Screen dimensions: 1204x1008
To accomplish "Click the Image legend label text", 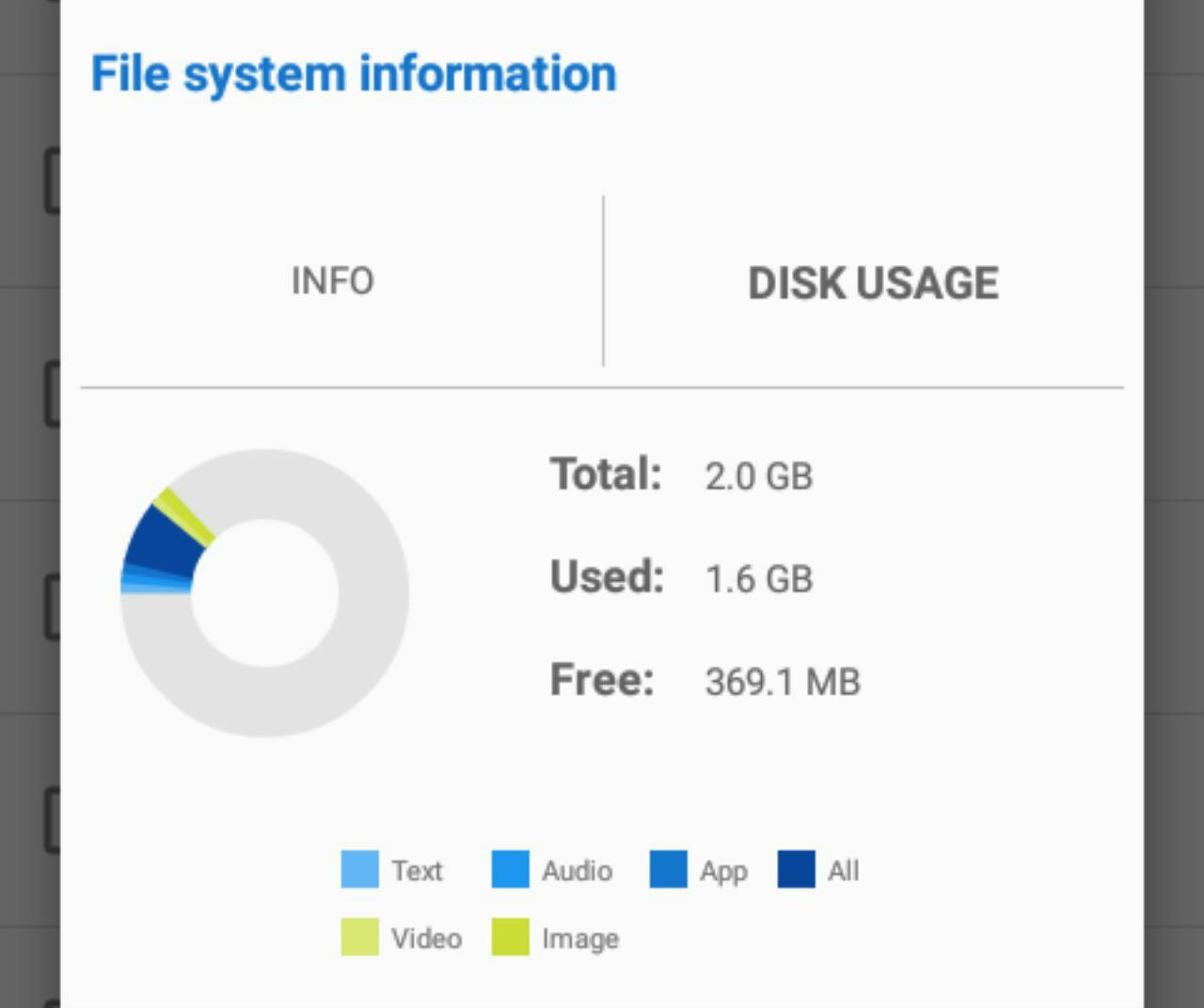I will (579, 938).
